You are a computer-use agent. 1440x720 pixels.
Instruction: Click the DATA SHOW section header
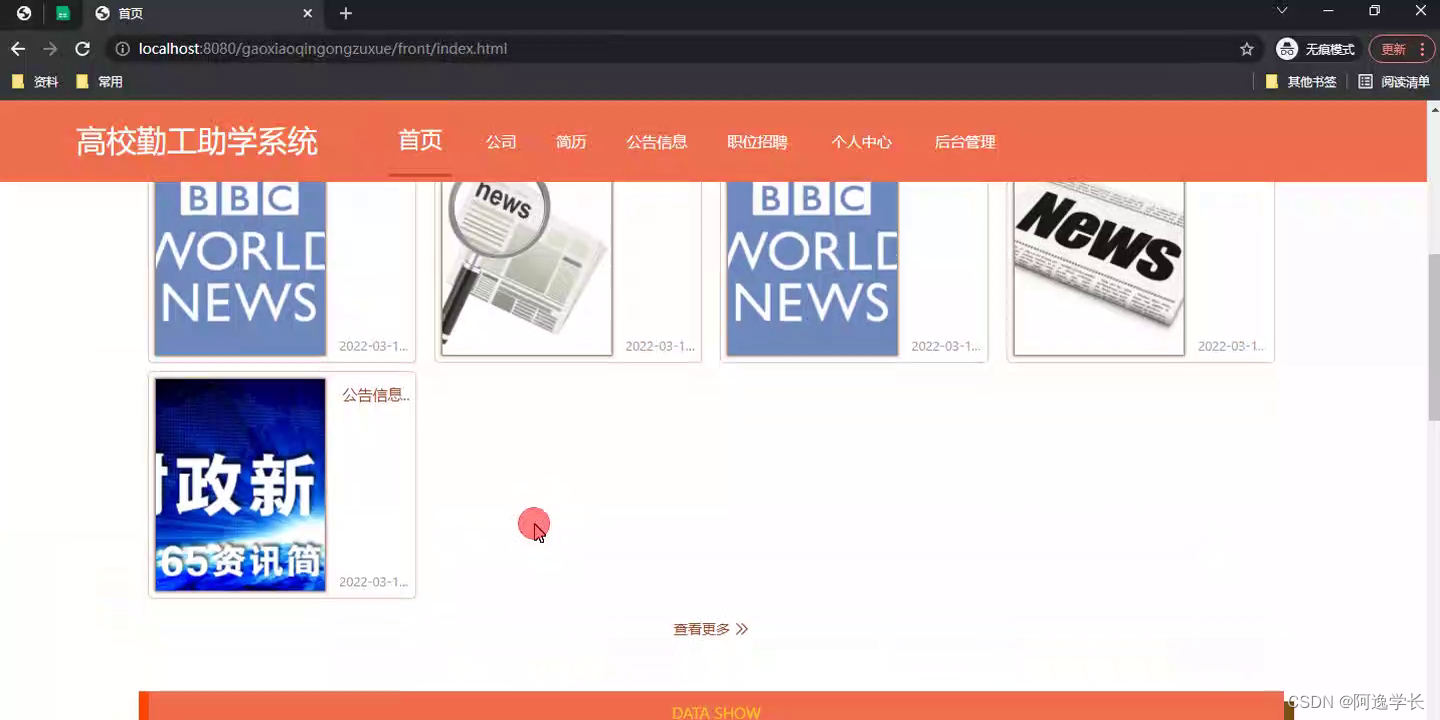716,712
